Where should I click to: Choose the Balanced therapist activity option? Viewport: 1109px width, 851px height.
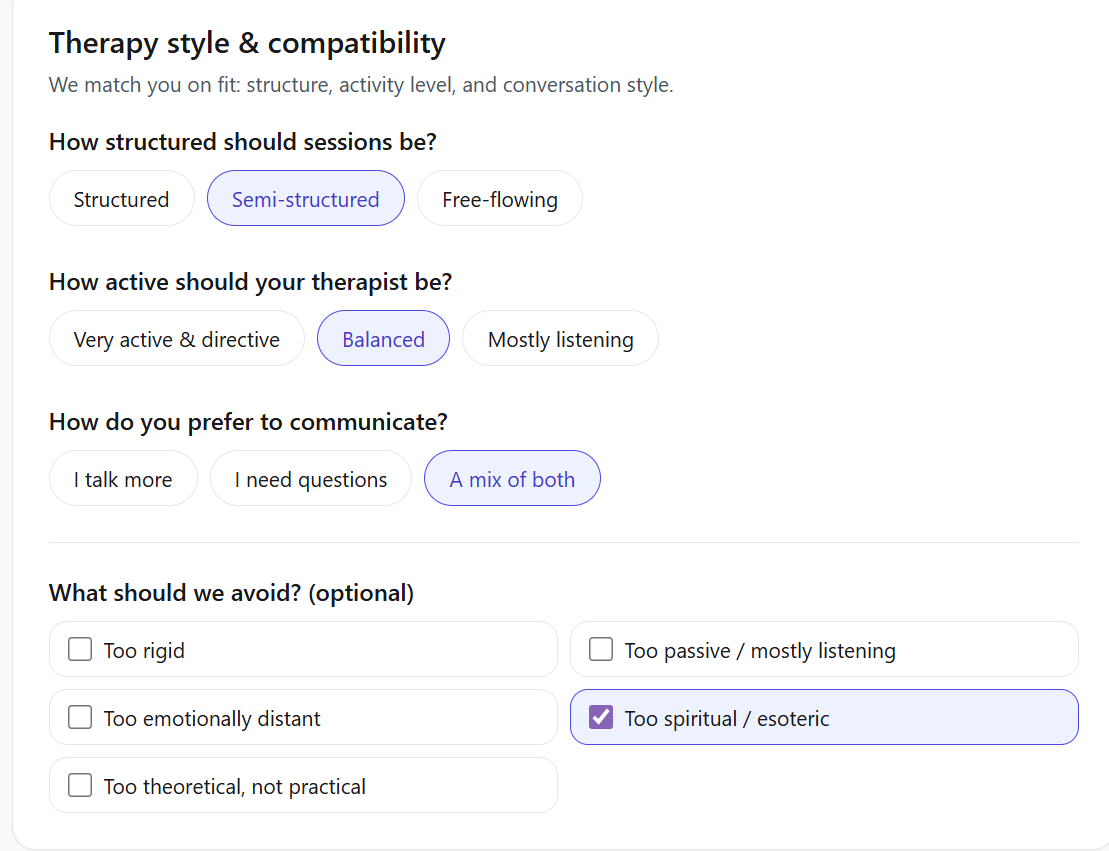point(383,339)
